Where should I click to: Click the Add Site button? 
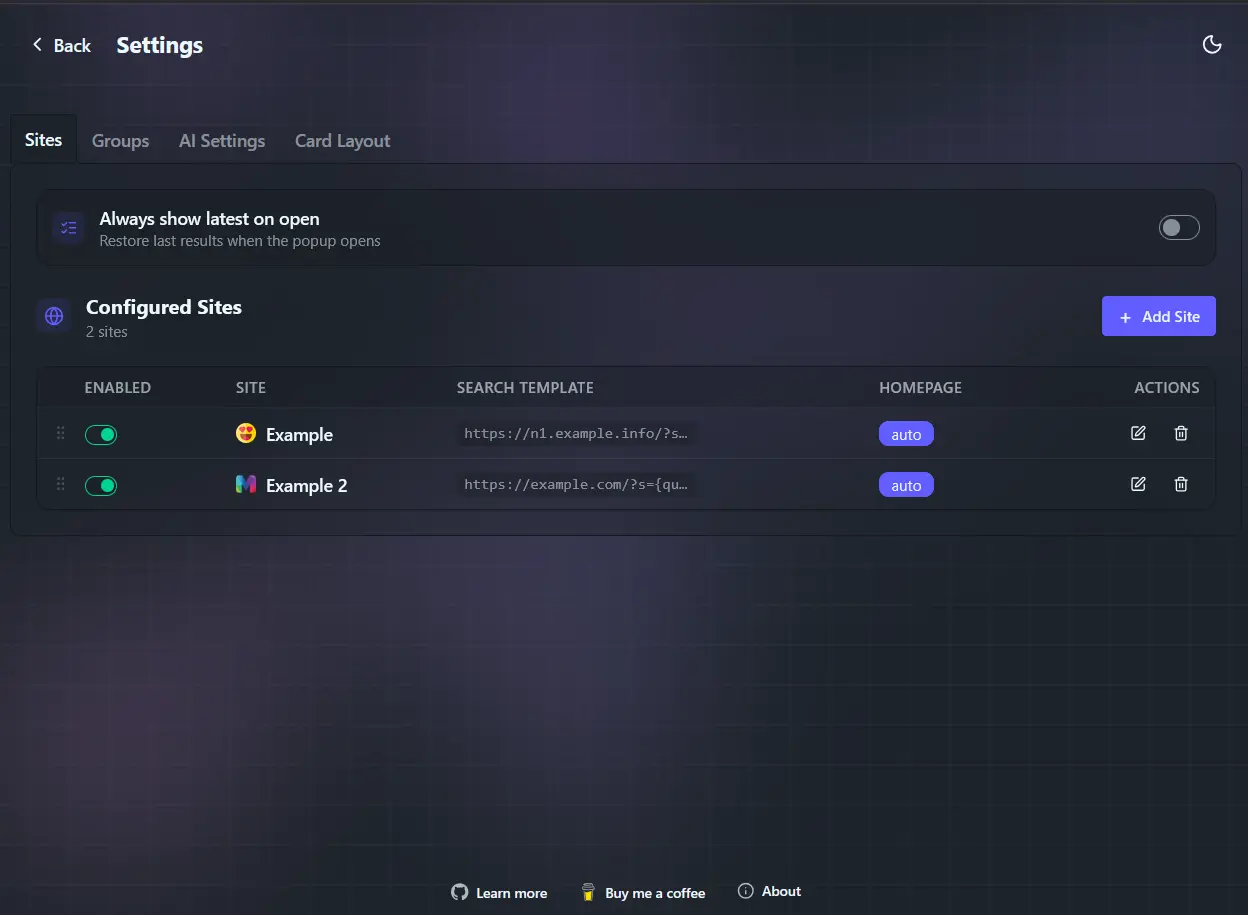[1159, 316]
